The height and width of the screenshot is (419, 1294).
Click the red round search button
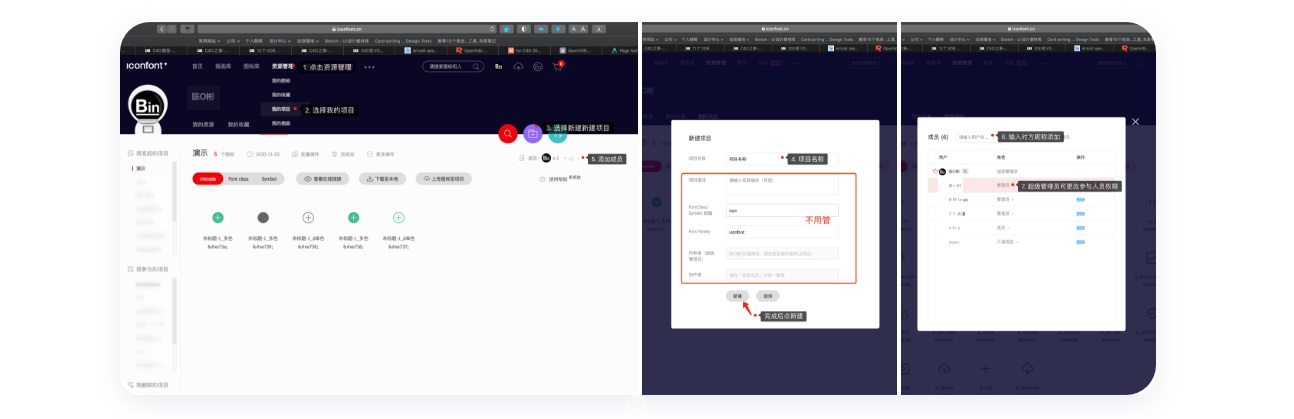[x=508, y=133]
